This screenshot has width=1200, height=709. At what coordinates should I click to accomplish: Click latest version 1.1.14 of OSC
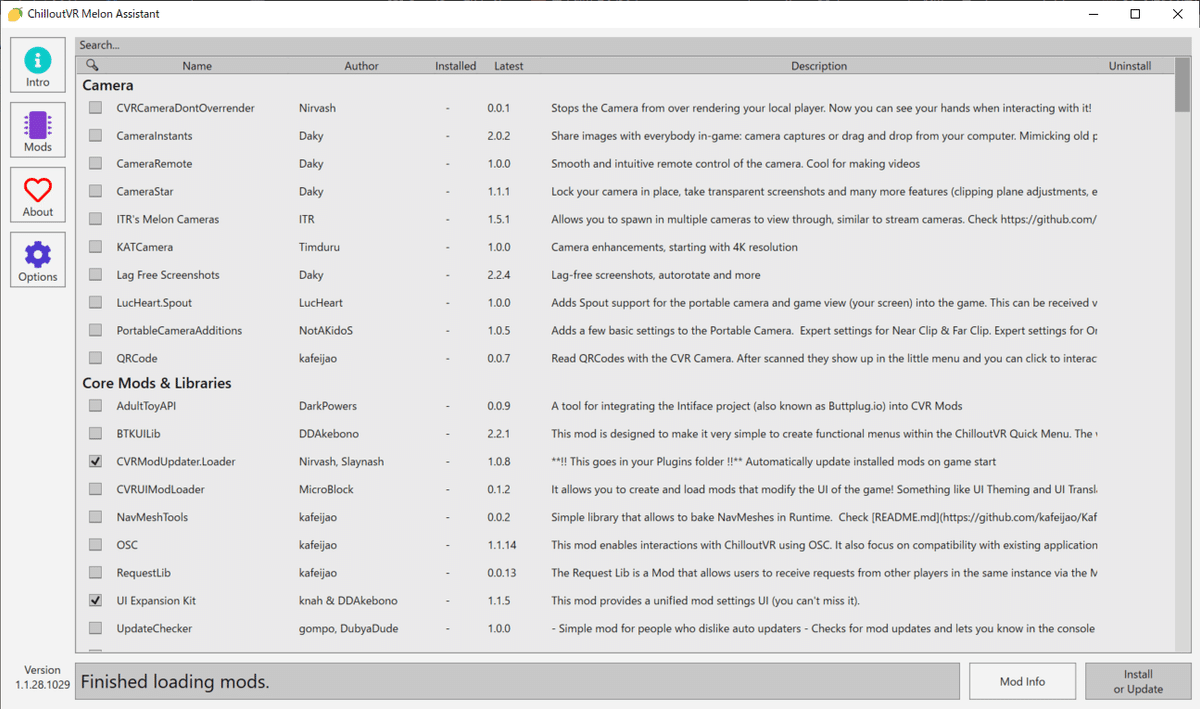[x=502, y=545]
